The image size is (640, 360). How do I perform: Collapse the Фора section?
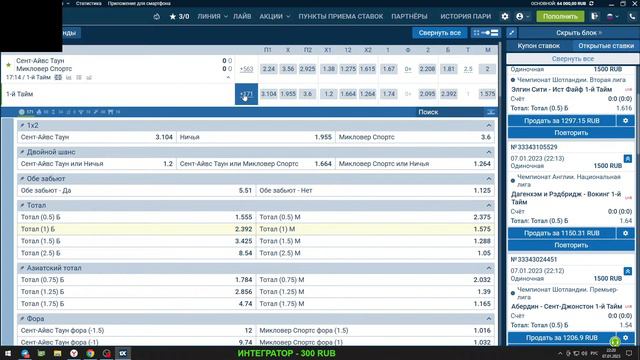(x=489, y=318)
